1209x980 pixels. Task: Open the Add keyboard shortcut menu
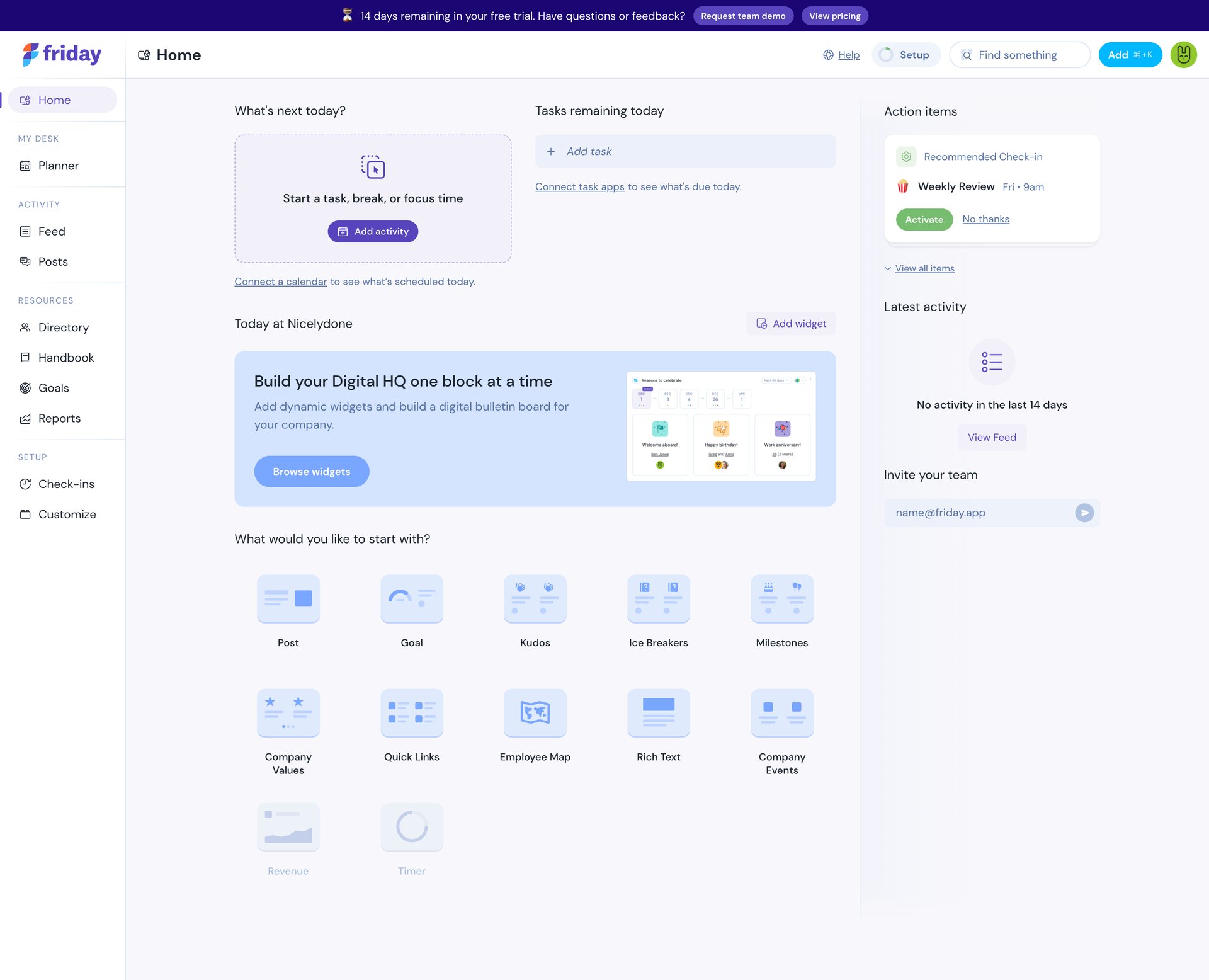1130,55
